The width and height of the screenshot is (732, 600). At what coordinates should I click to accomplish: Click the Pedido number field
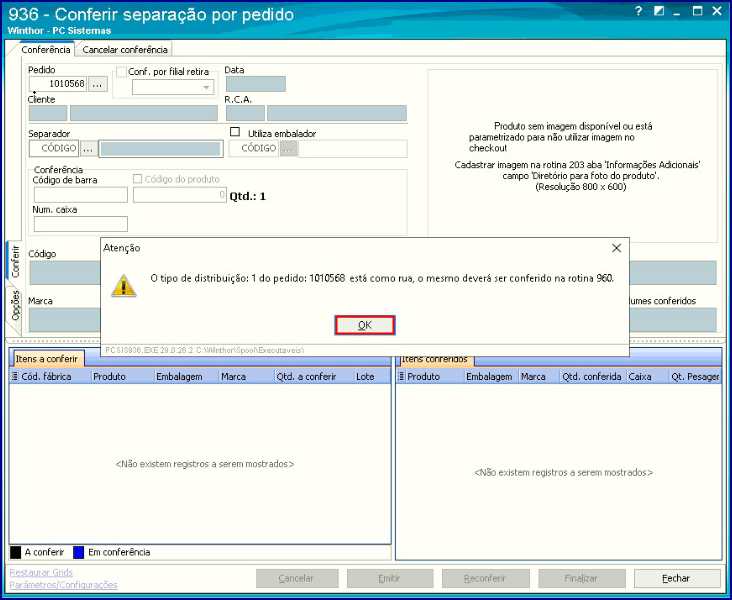pyautogui.click(x=58, y=84)
